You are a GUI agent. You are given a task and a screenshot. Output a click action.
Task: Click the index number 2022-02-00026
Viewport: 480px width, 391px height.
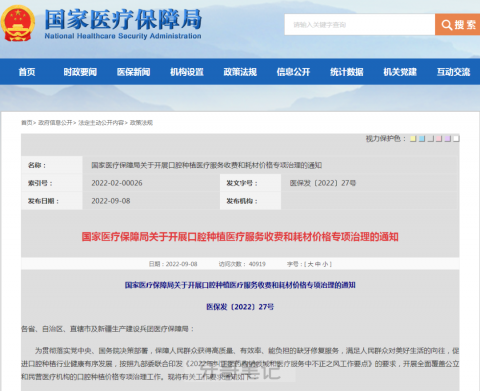click(117, 183)
